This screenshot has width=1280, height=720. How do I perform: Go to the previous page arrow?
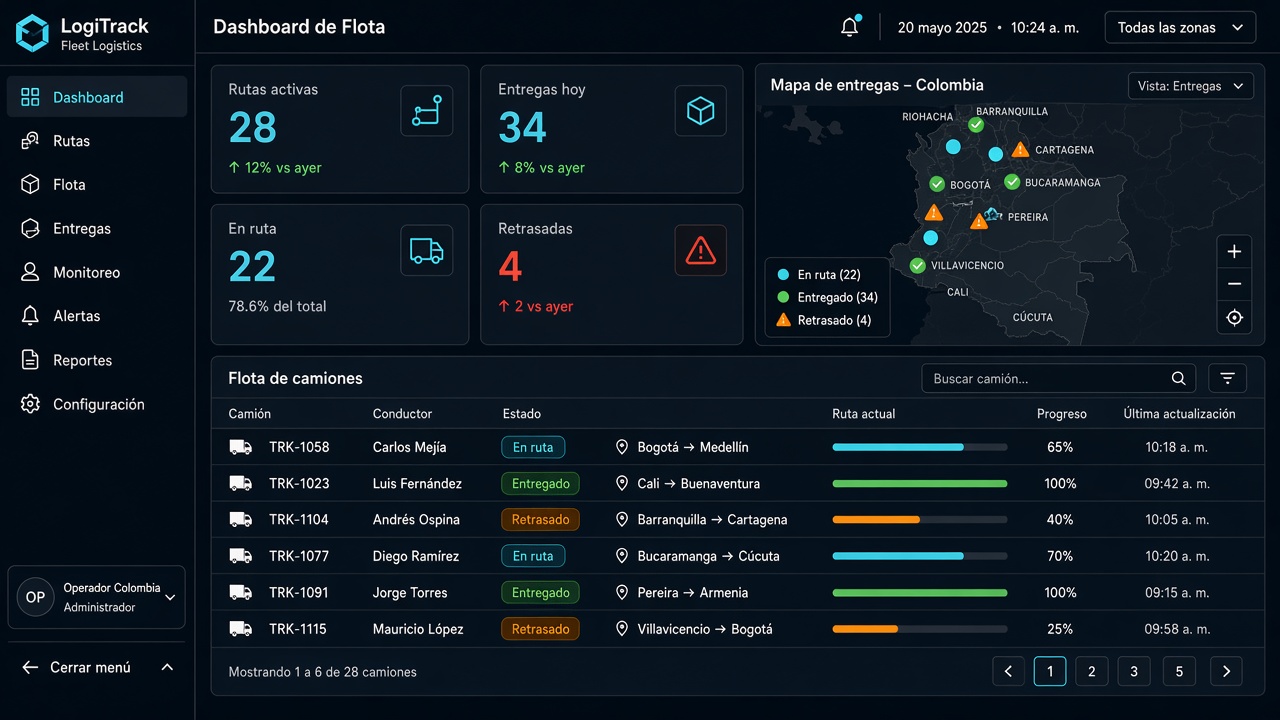click(1008, 671)
